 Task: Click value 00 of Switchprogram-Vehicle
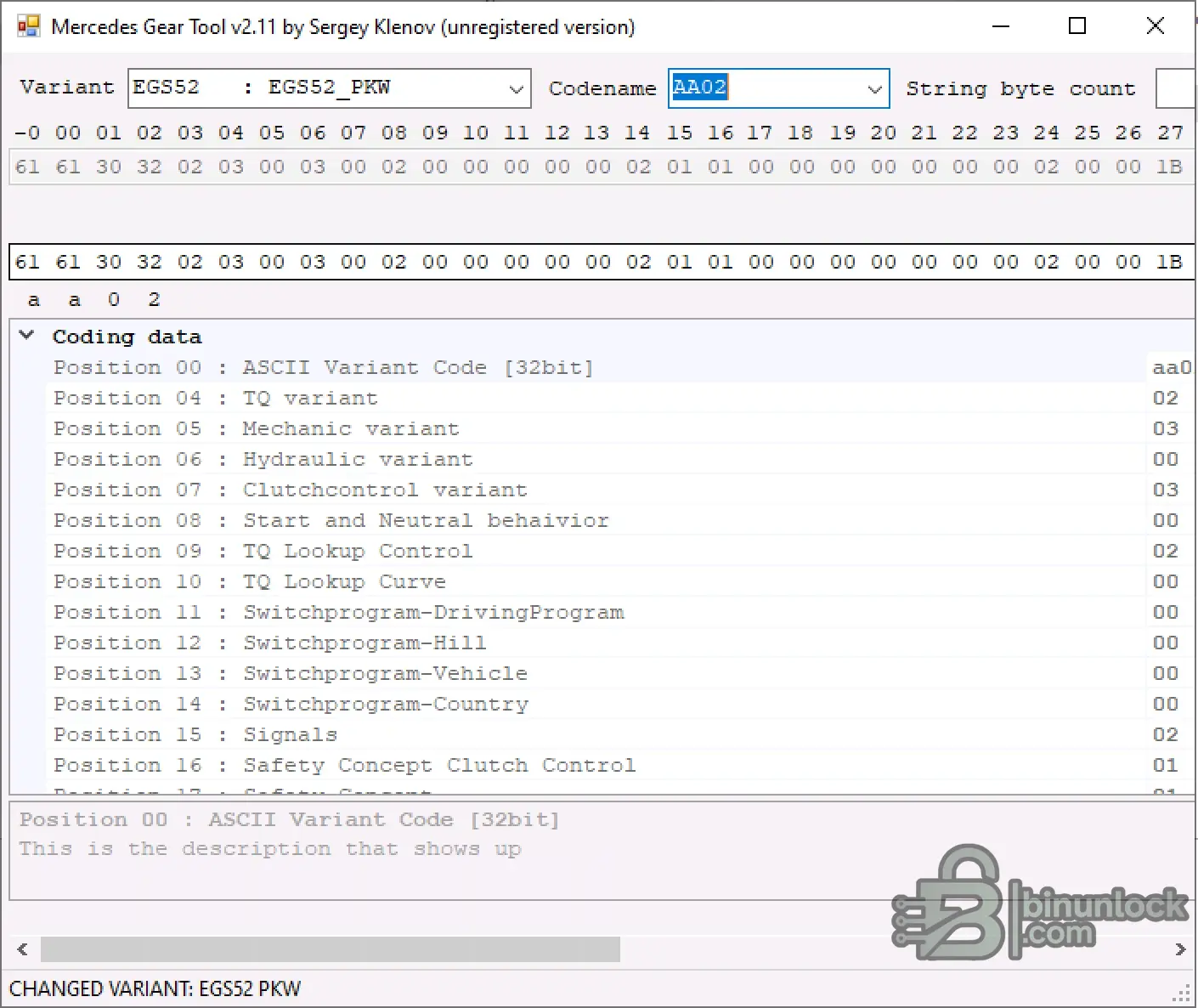(1166, 673)
